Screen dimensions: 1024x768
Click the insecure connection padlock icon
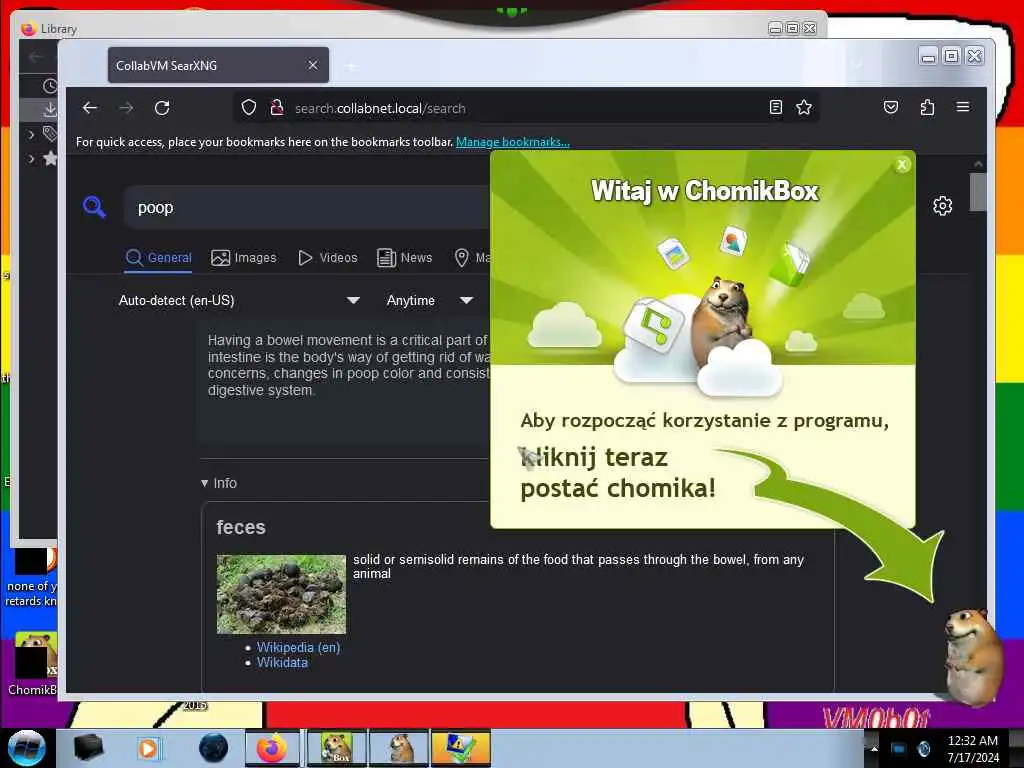pos(277,107)
